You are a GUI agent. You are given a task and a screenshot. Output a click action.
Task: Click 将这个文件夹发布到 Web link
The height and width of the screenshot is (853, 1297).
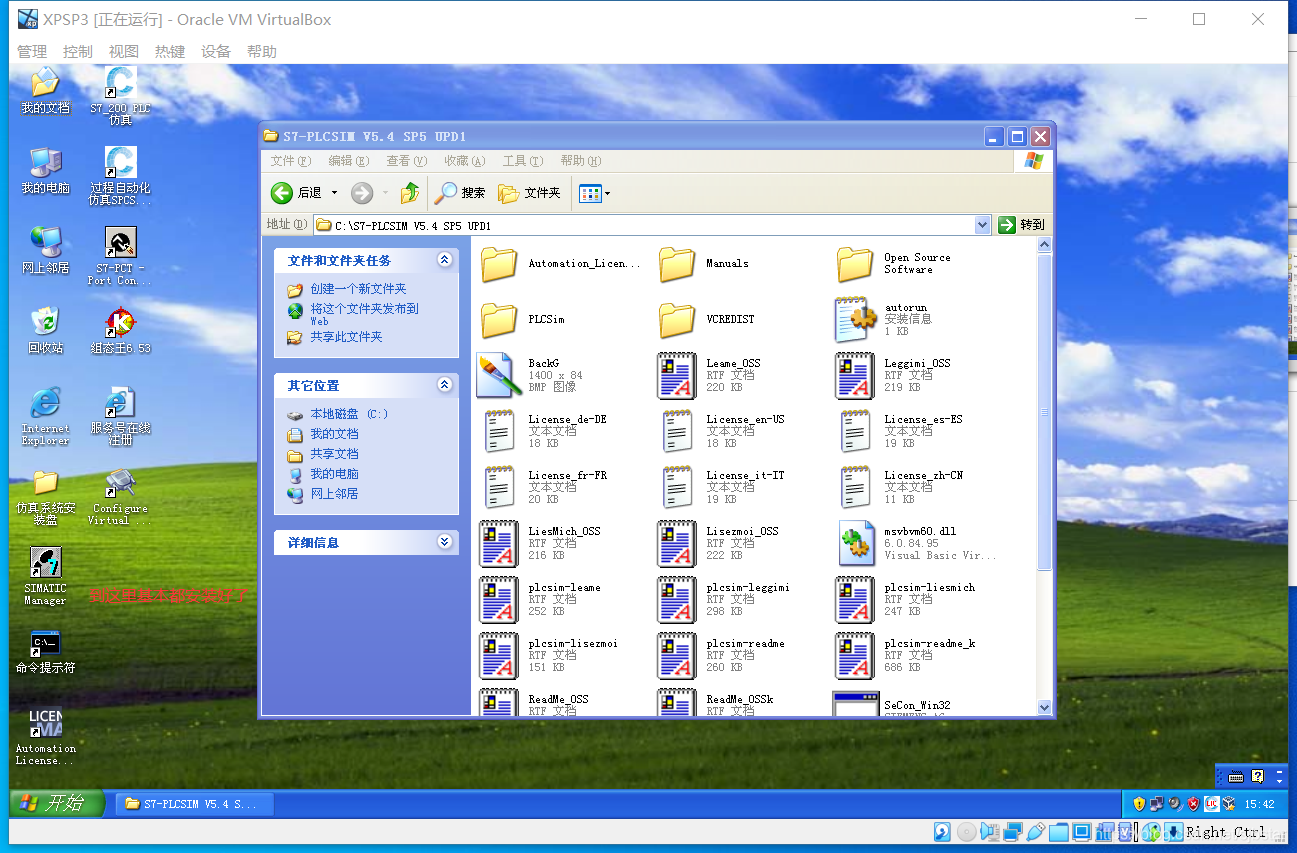click(x=364, y=314)
